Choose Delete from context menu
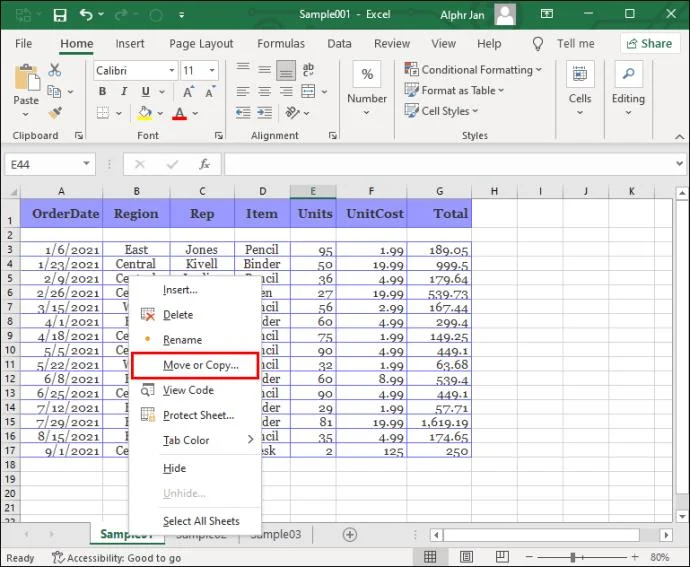The height and width of the screenshot is (567, 690). pos(195,315)
